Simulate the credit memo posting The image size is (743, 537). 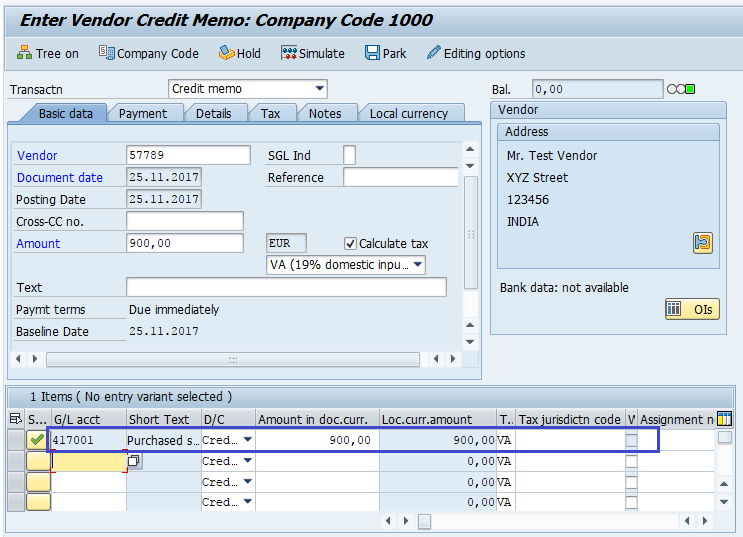tap(313, 54)
